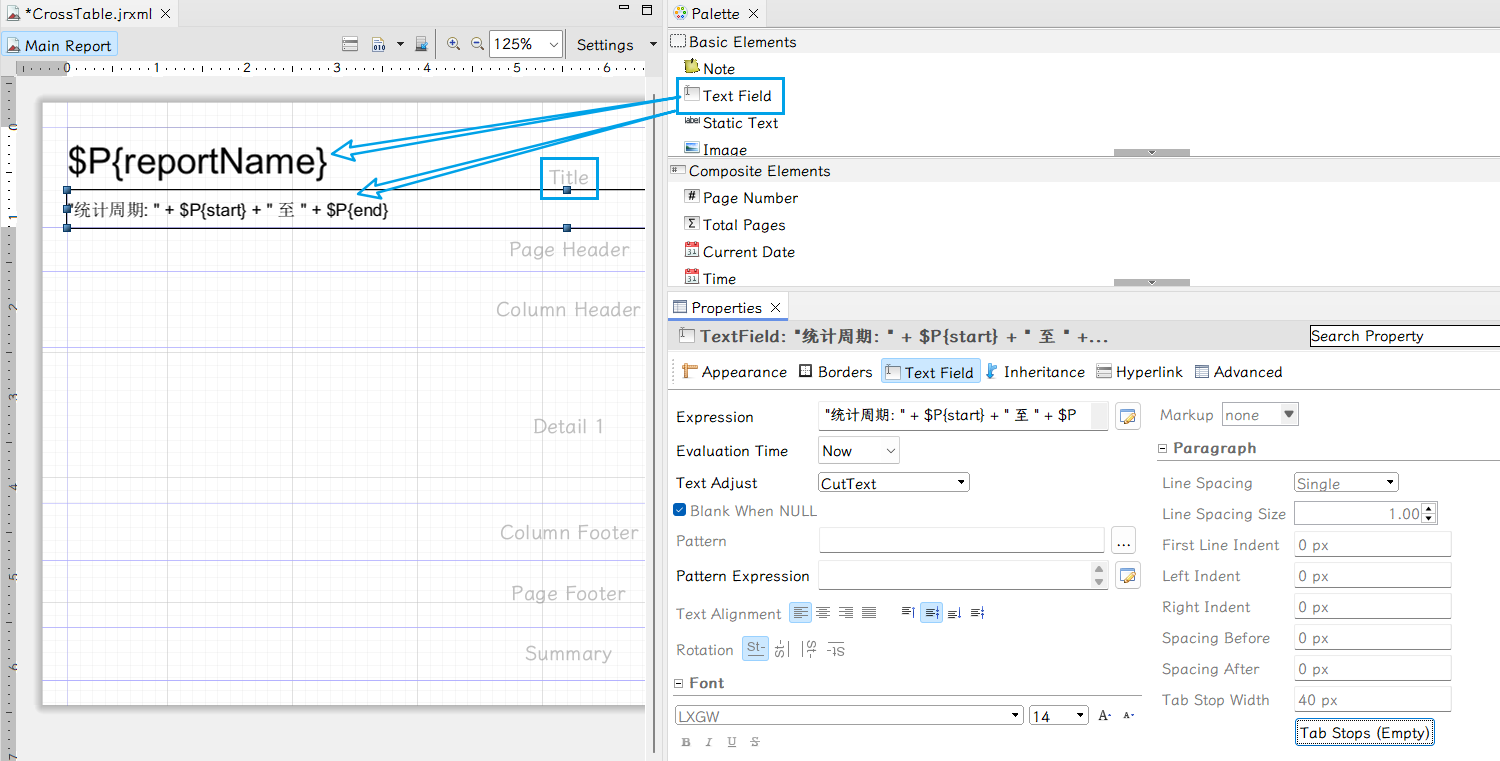Switch to the Appearance properties tab
Viewport: 1500px width, 761px height.
(734, 371)
